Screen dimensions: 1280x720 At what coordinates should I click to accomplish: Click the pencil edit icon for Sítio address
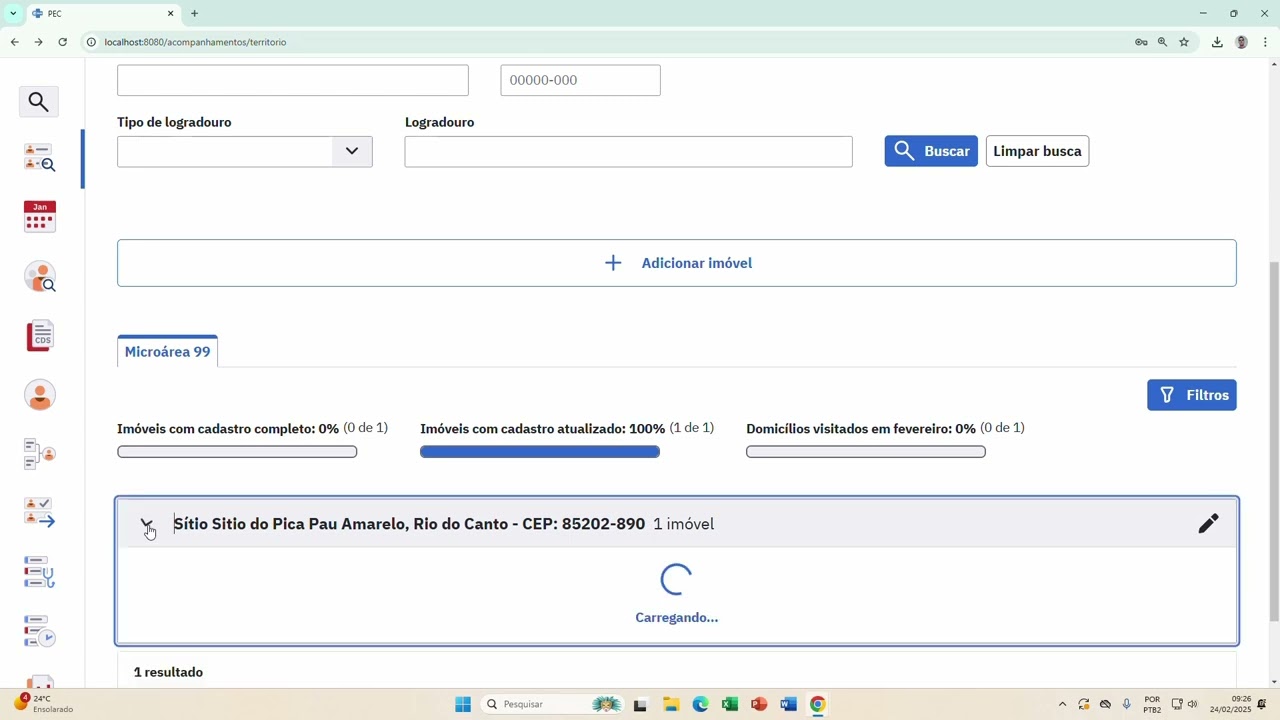pyautogui.click(x=1208, y=523)
